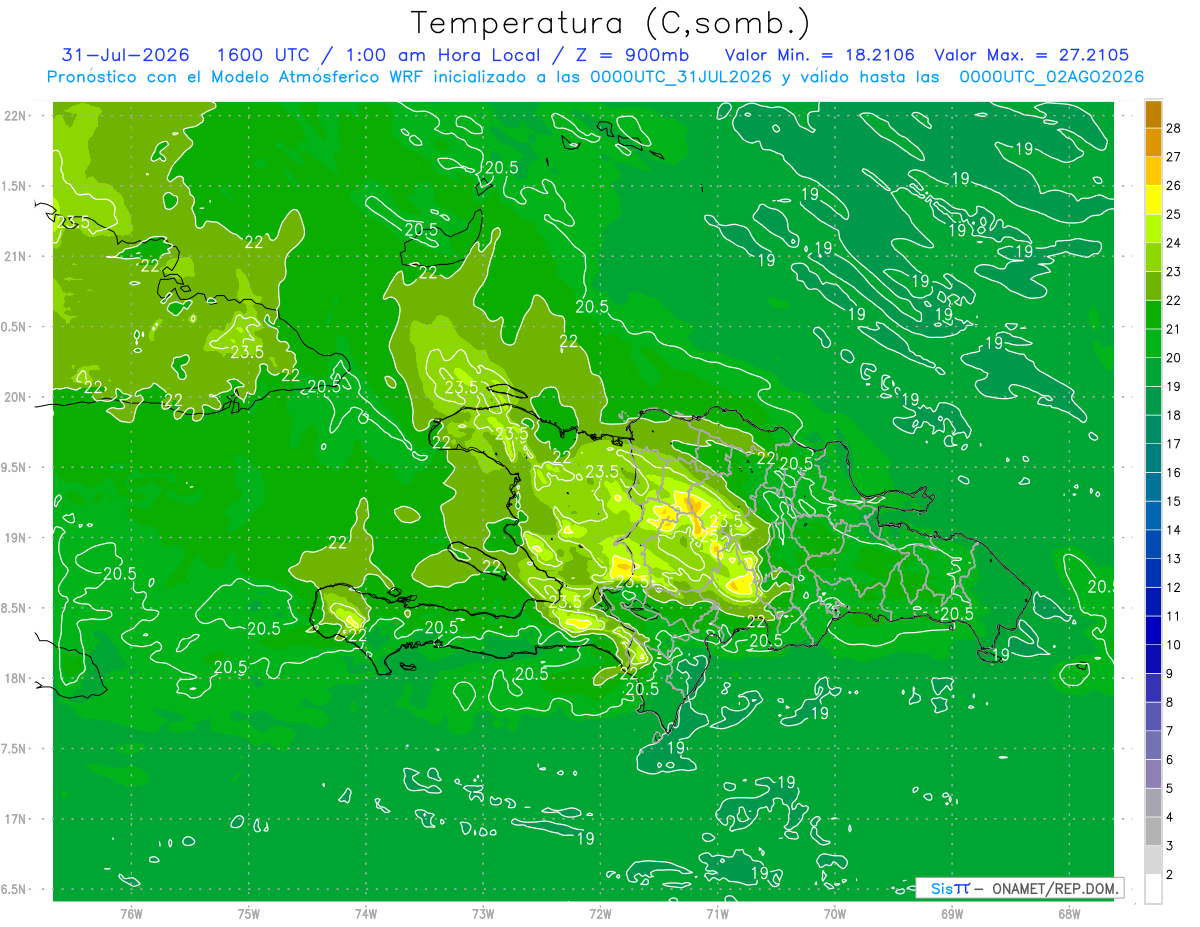The width and height of the screenshot is (1200, 927).
Task: Click the purple scale segment between 6 and 7
Action: coord(1153,745)
